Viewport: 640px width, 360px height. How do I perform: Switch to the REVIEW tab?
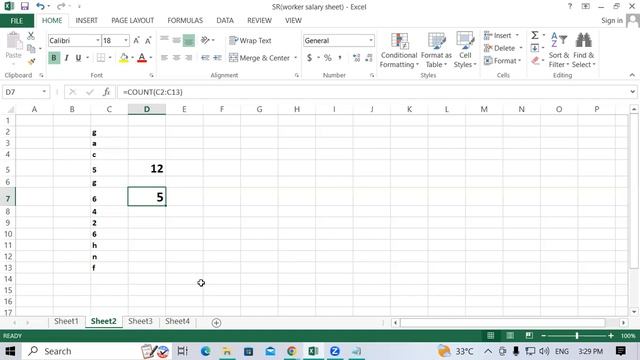tap(259, 20)
